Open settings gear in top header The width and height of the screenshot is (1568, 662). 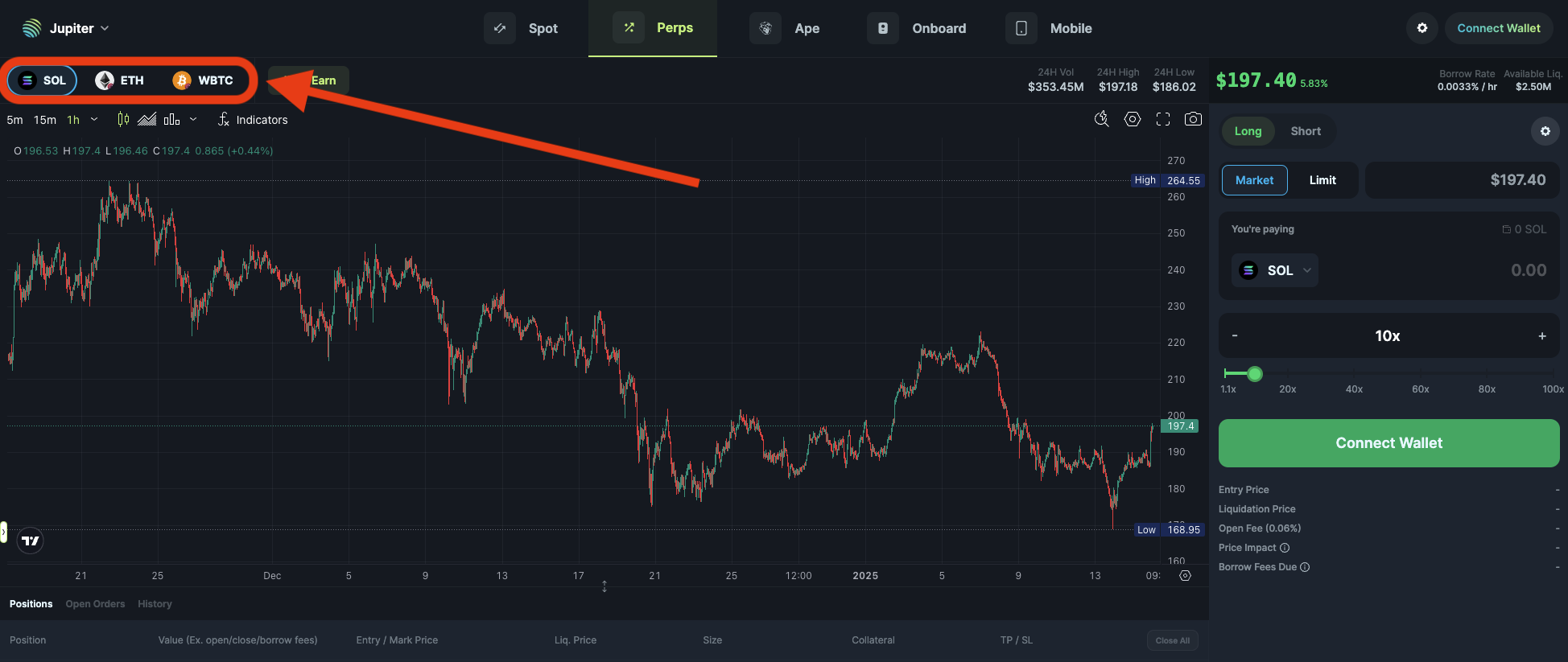coord(1422,28)
